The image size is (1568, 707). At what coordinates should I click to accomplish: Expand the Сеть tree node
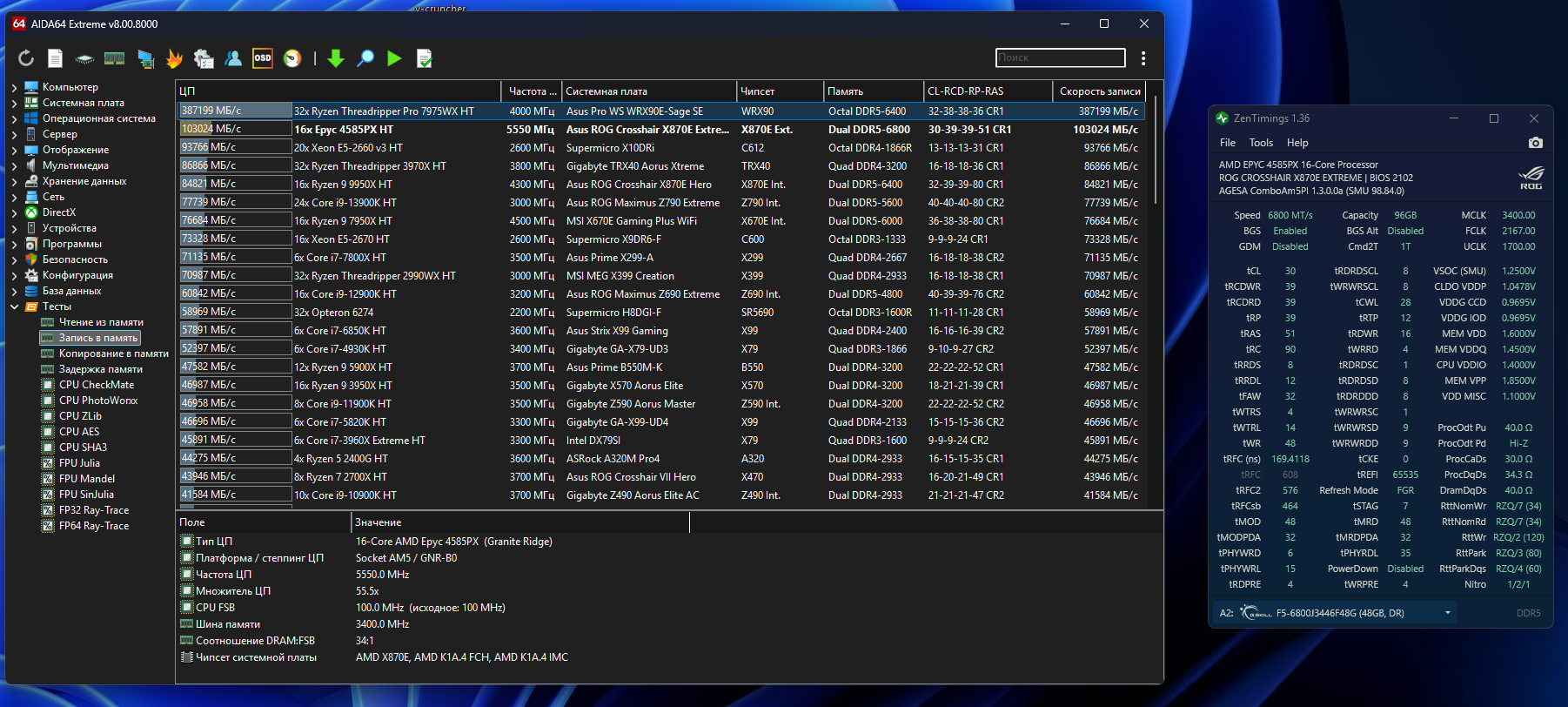[x=14, y=197]
